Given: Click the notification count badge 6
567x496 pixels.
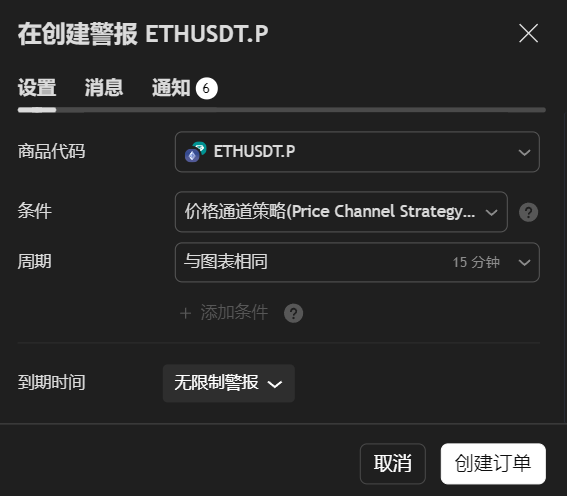Looking at the screenshot, I should pyautogui.click(x=206, y=88).
